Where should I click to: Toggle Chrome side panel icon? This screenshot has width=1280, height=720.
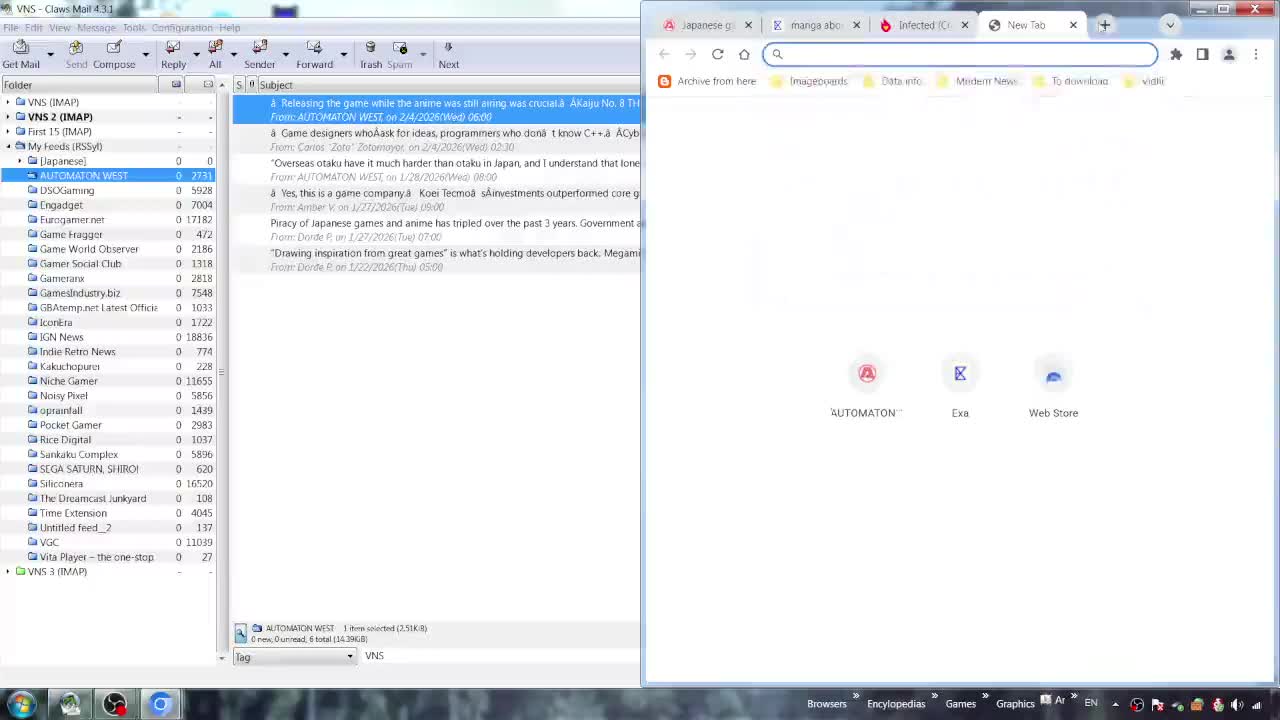pos(1202,54)
